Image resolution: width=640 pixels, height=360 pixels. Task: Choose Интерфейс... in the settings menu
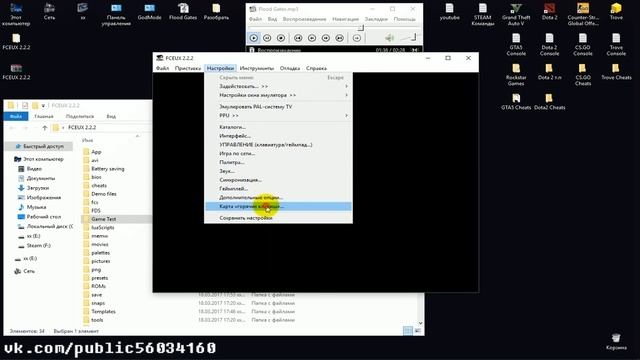point(278,136)
